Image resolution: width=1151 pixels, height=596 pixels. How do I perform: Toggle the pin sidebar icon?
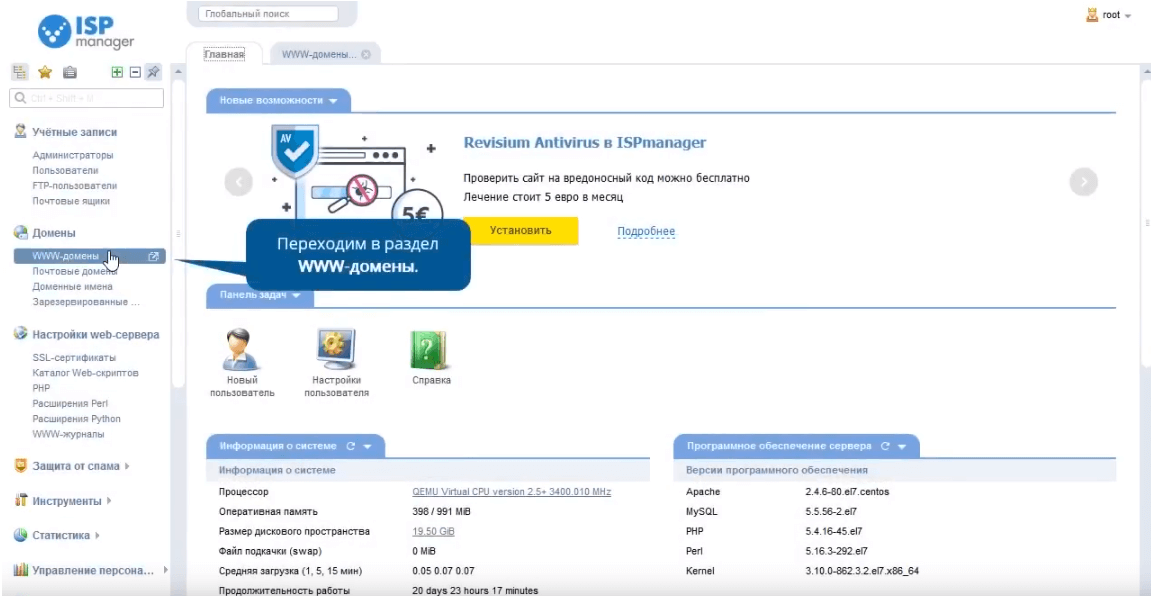pos(153,72)
